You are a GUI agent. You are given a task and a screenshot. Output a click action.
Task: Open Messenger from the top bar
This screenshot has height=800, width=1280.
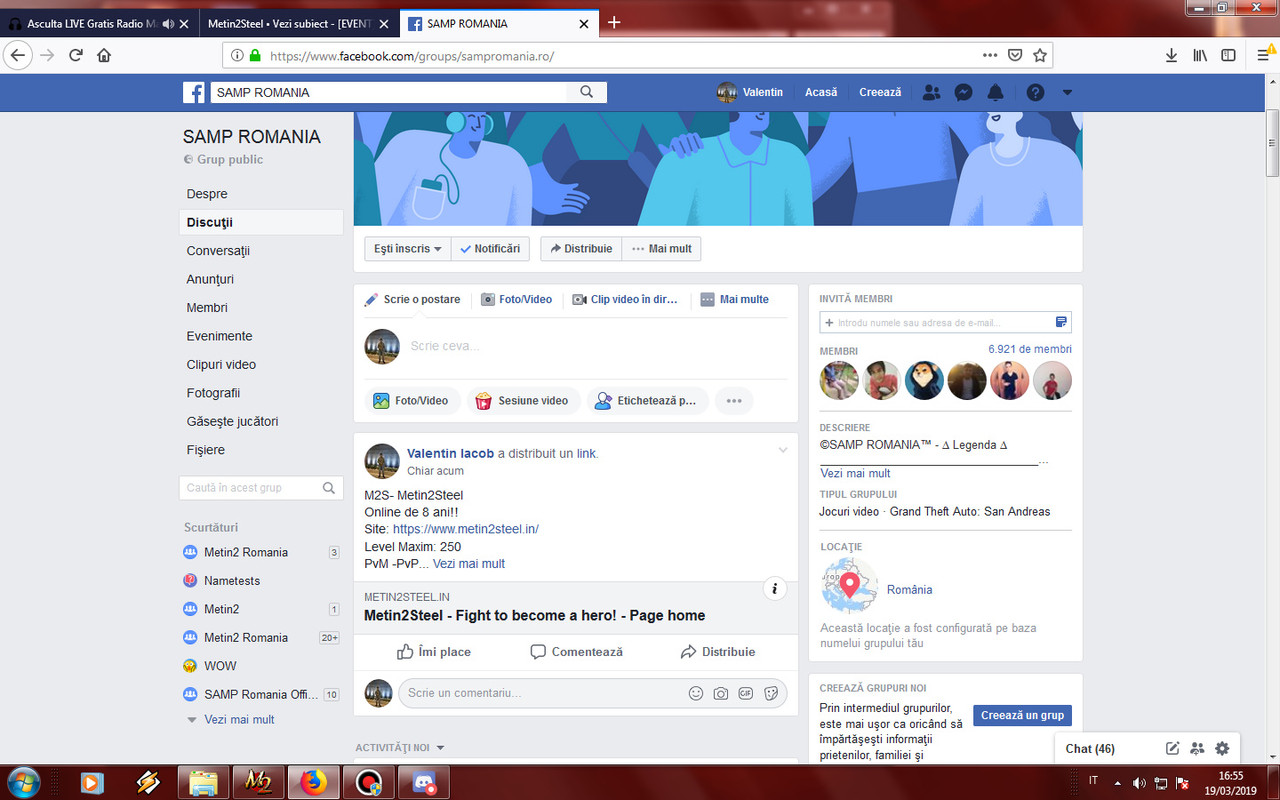(x=963, y=92)
